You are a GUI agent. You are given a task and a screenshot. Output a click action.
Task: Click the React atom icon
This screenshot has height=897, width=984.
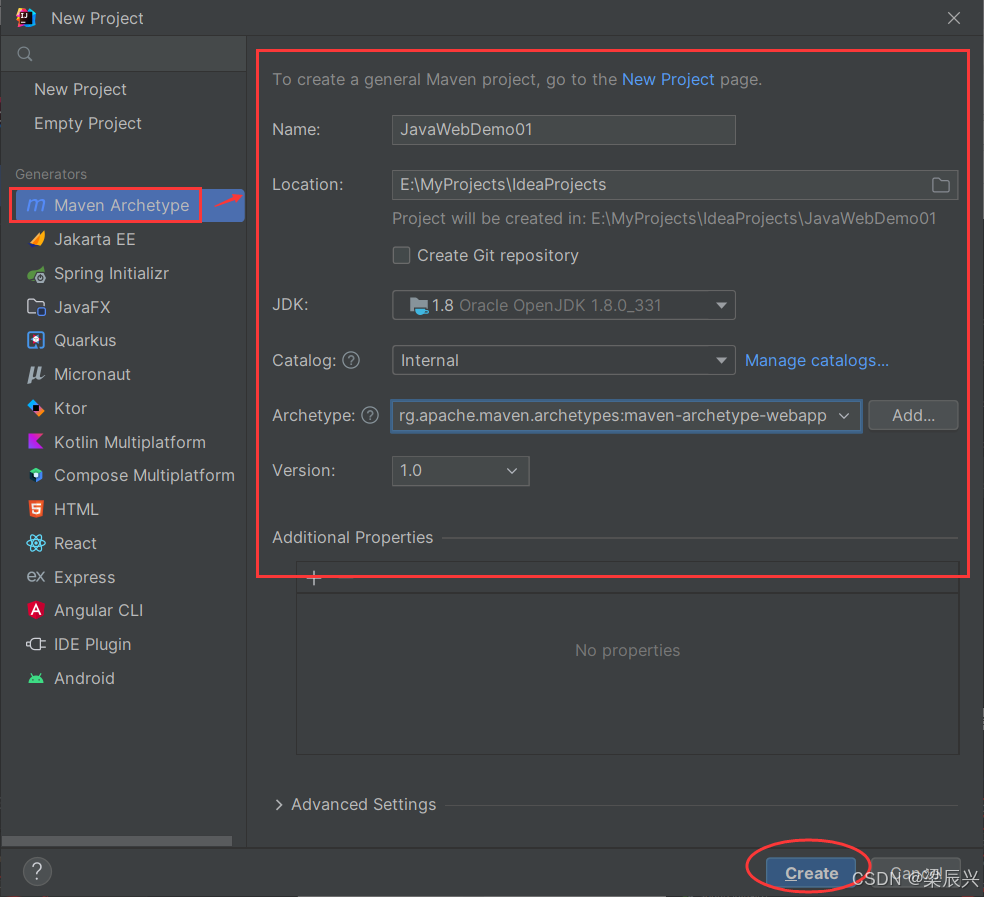point(36,544)
